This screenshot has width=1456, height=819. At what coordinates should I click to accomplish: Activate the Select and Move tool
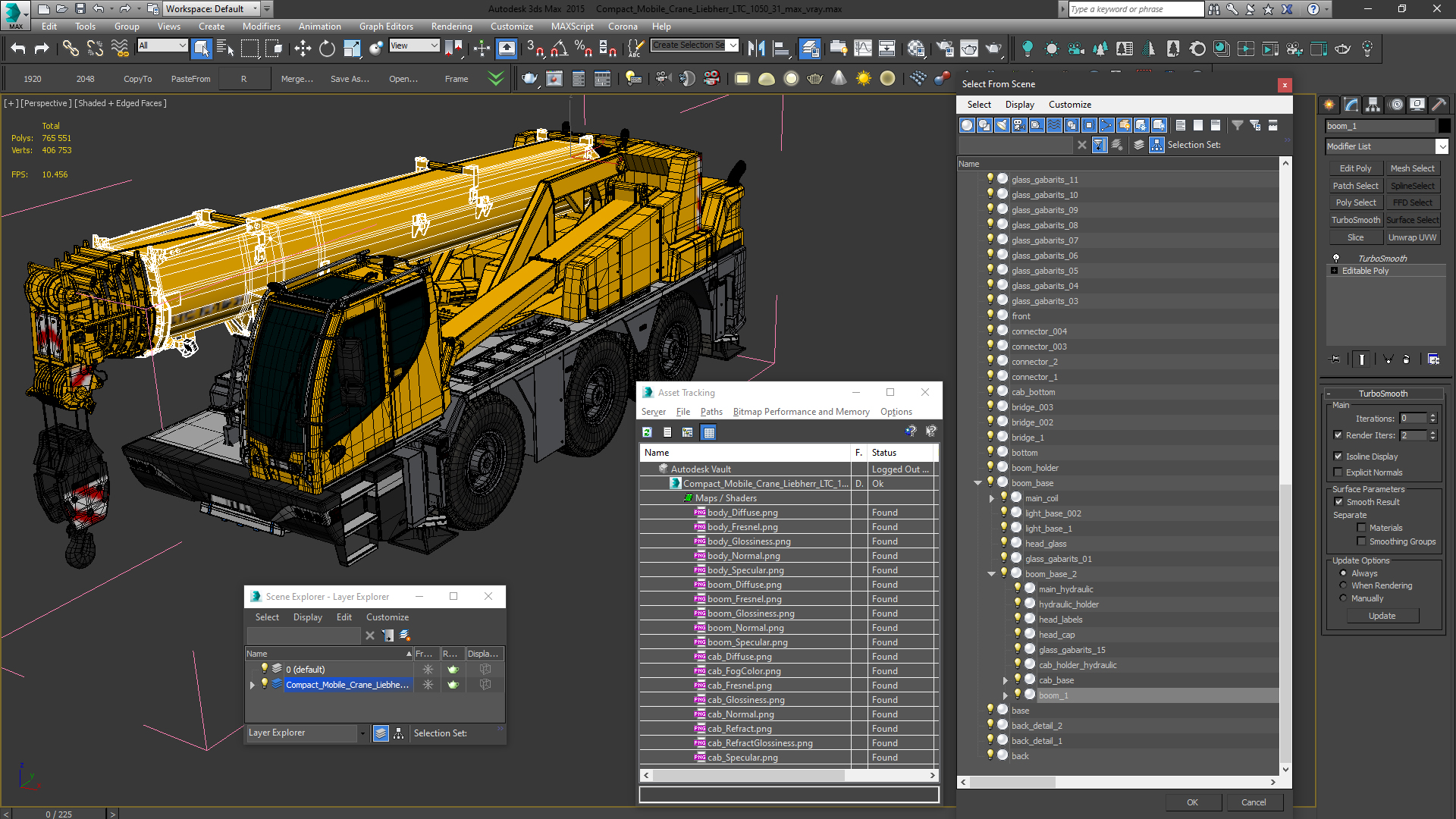pos(303,49)
